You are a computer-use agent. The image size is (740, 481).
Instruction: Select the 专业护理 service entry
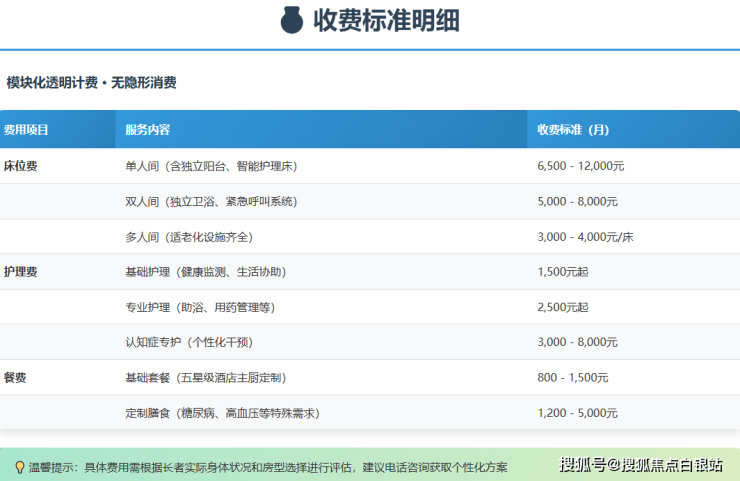(200, 307)
